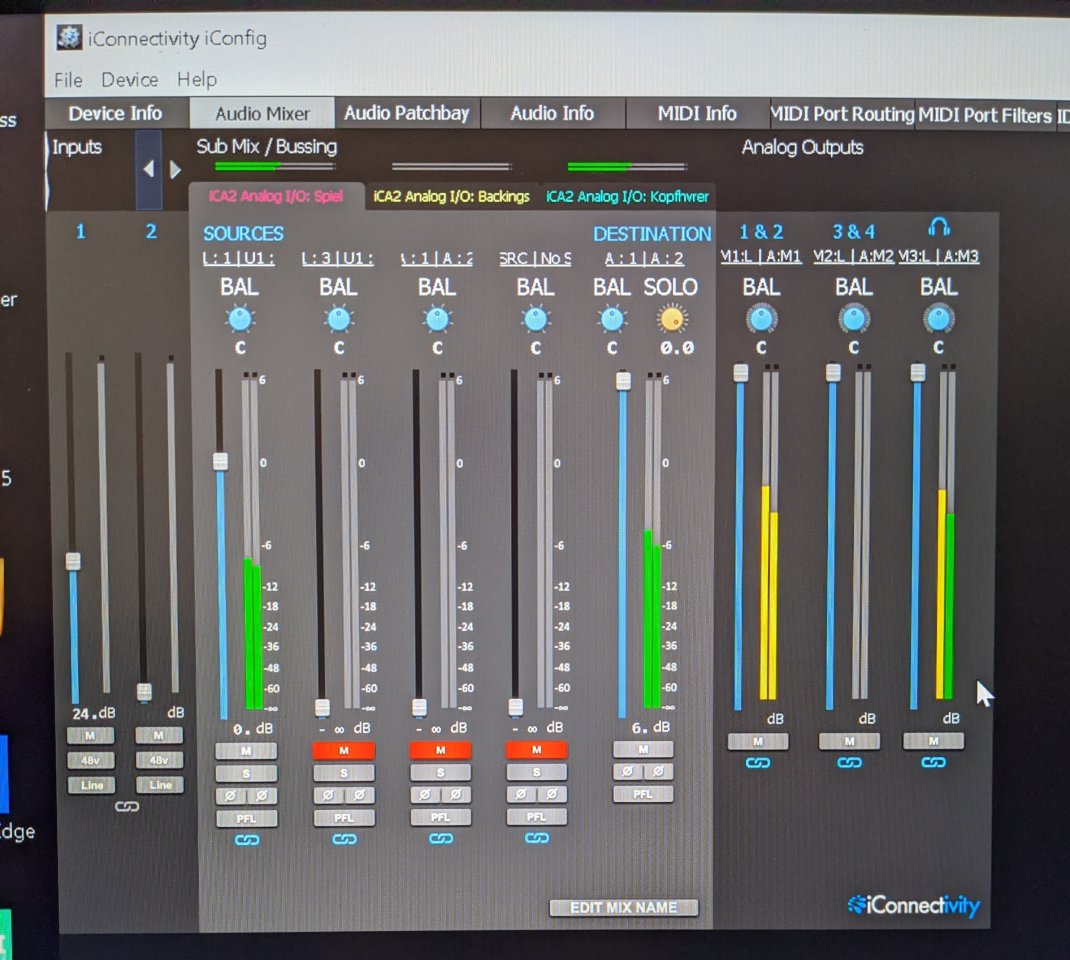Viewport: 1070px width, 960px height.
Task: Switch to MIDI Port Routing tab
Action: pos(843,114)
